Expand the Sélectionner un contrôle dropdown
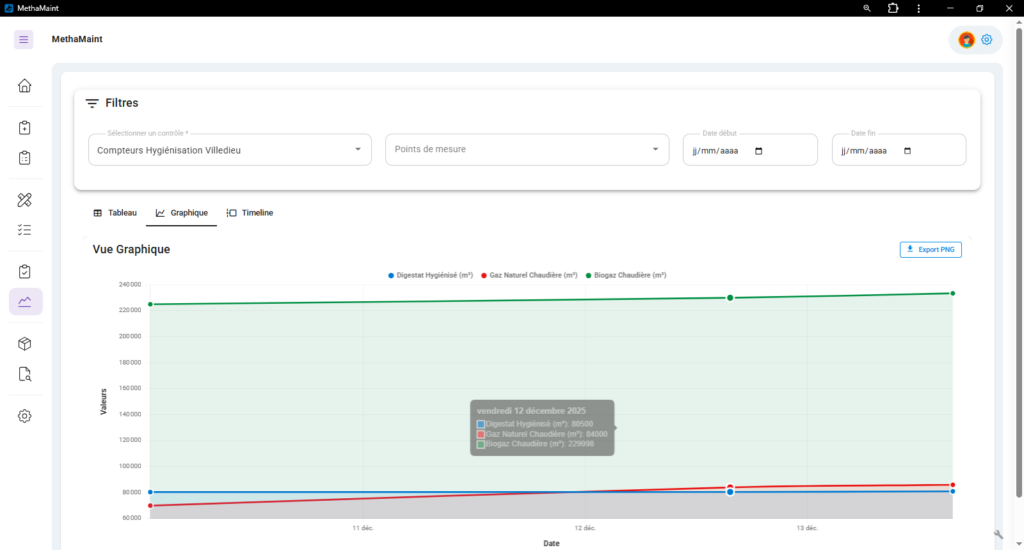Screen dimensions: 1024x550 [229, 150]
